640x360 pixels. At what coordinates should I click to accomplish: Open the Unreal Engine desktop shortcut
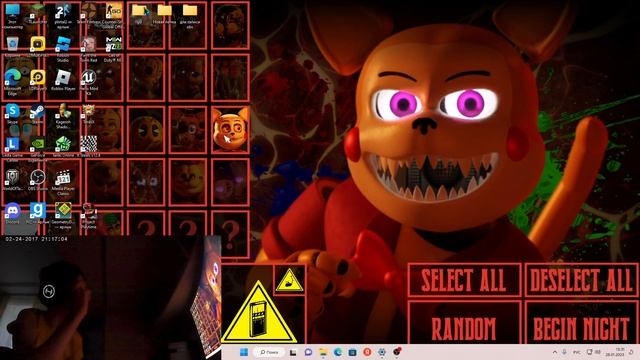(89, 82)
